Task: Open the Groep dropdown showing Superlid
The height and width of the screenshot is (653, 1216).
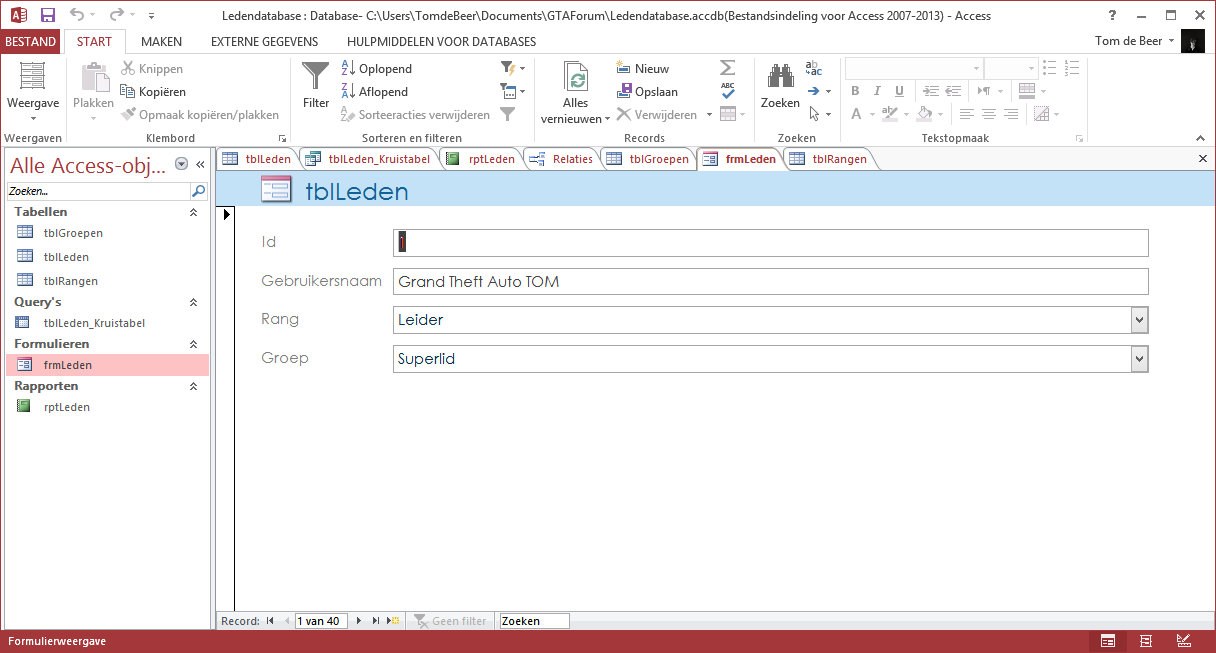Action: 1140,357
